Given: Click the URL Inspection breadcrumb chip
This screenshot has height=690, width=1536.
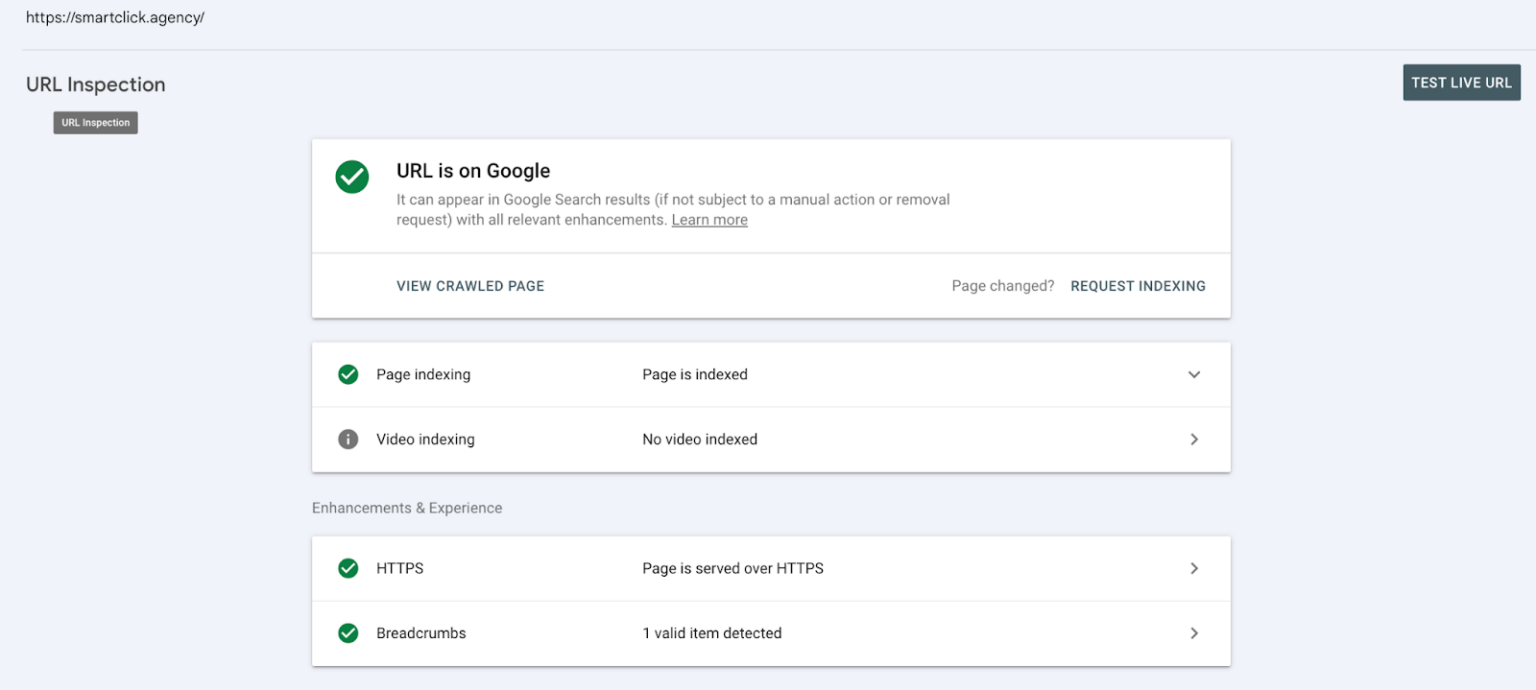Looking at the screenshot, I should pyautogui.click(x=95, y=122).
